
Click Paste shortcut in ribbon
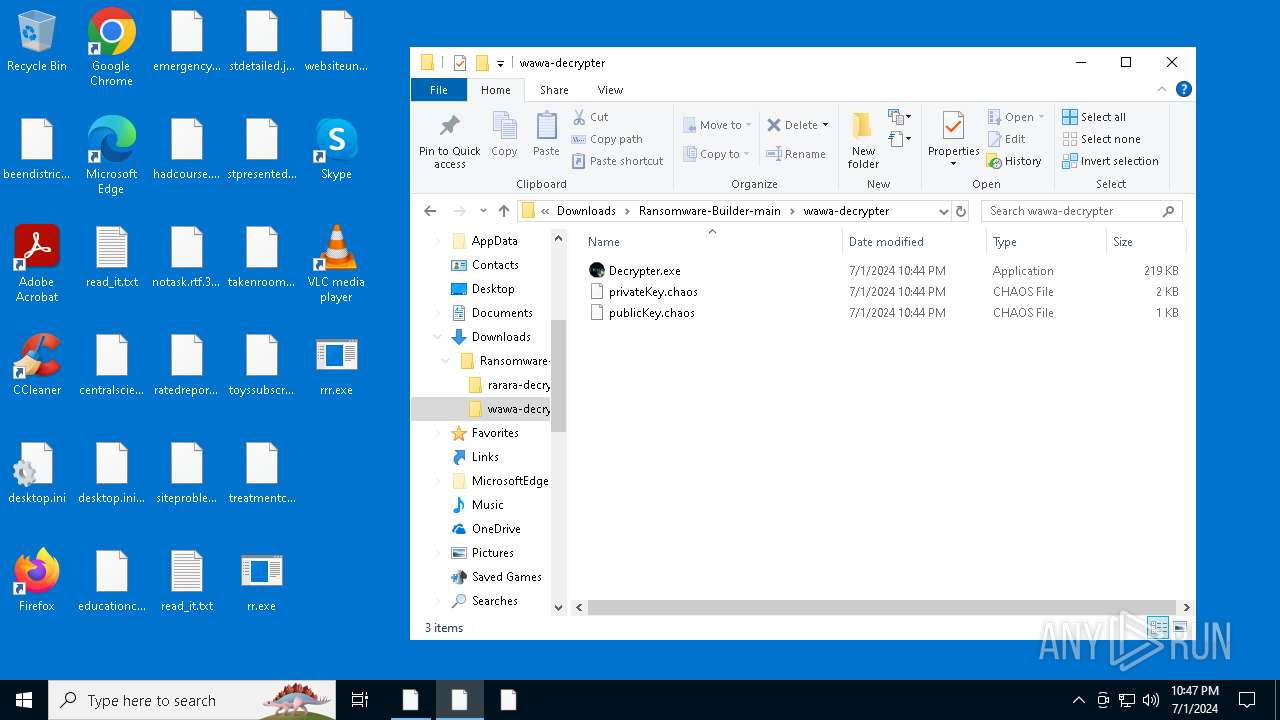pos(617,161)
